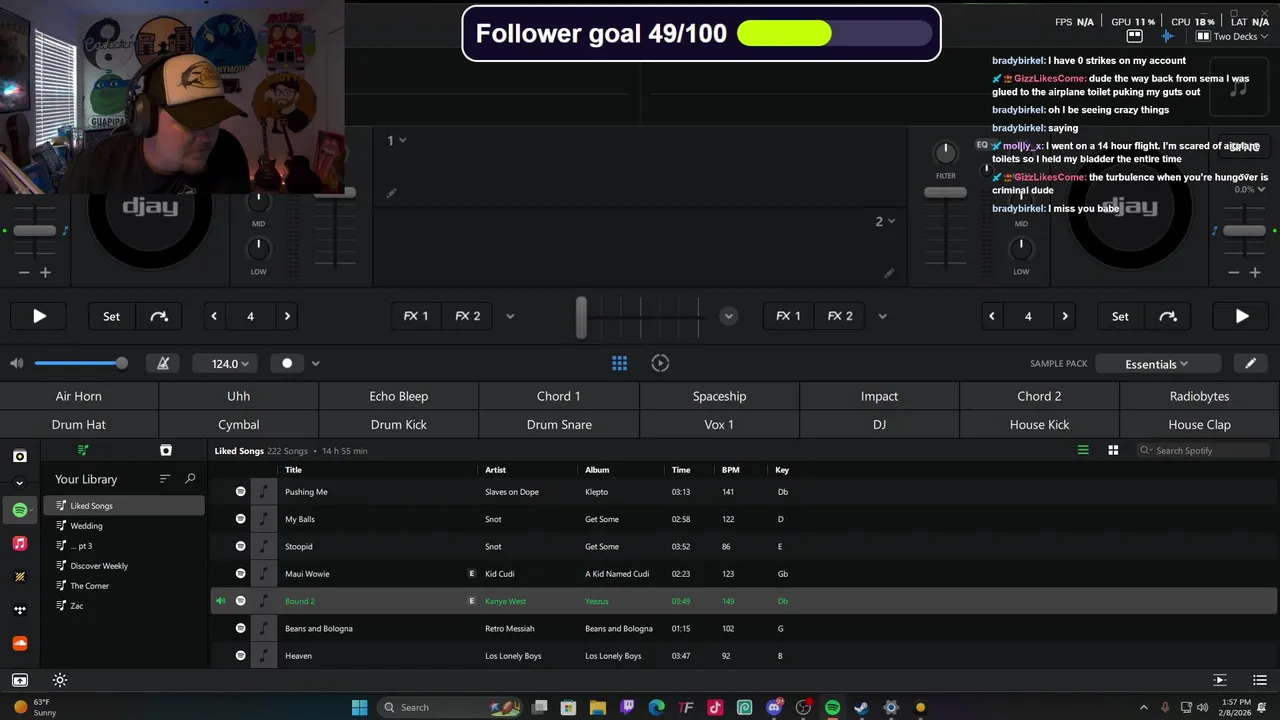
Task: Click the right deck Set cue button
Action: pyautogui.click(x=1120, y=316)
